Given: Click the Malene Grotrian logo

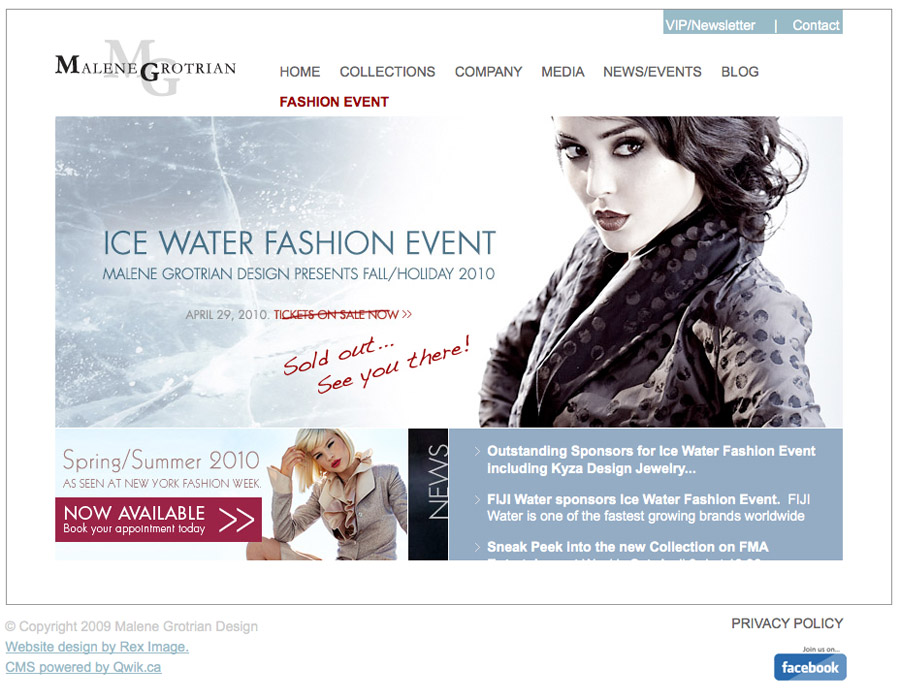Looking at the screenshot, I should pos(145,68).
